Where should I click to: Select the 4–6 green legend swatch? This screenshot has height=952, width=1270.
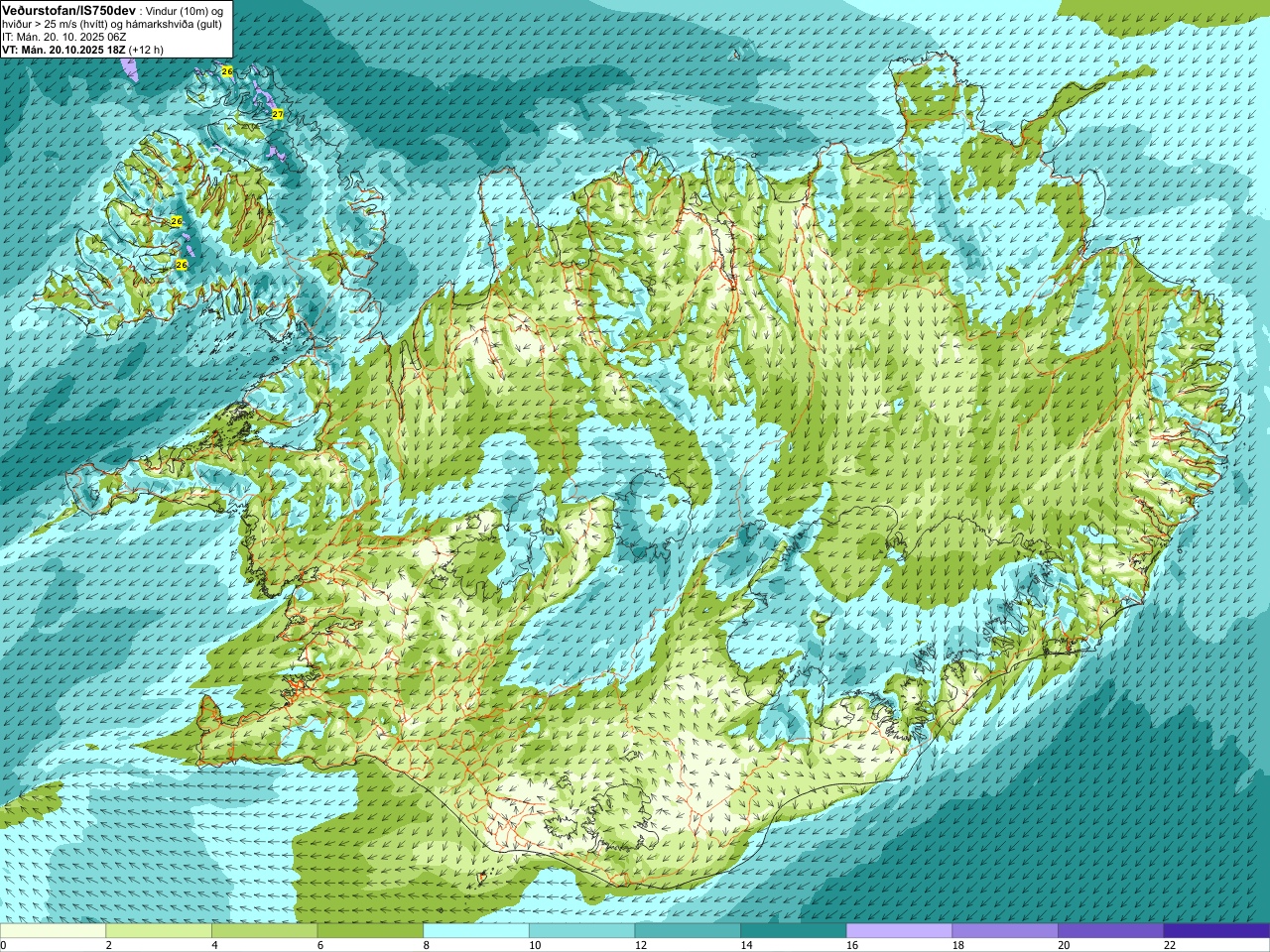(x=264, y=931)
